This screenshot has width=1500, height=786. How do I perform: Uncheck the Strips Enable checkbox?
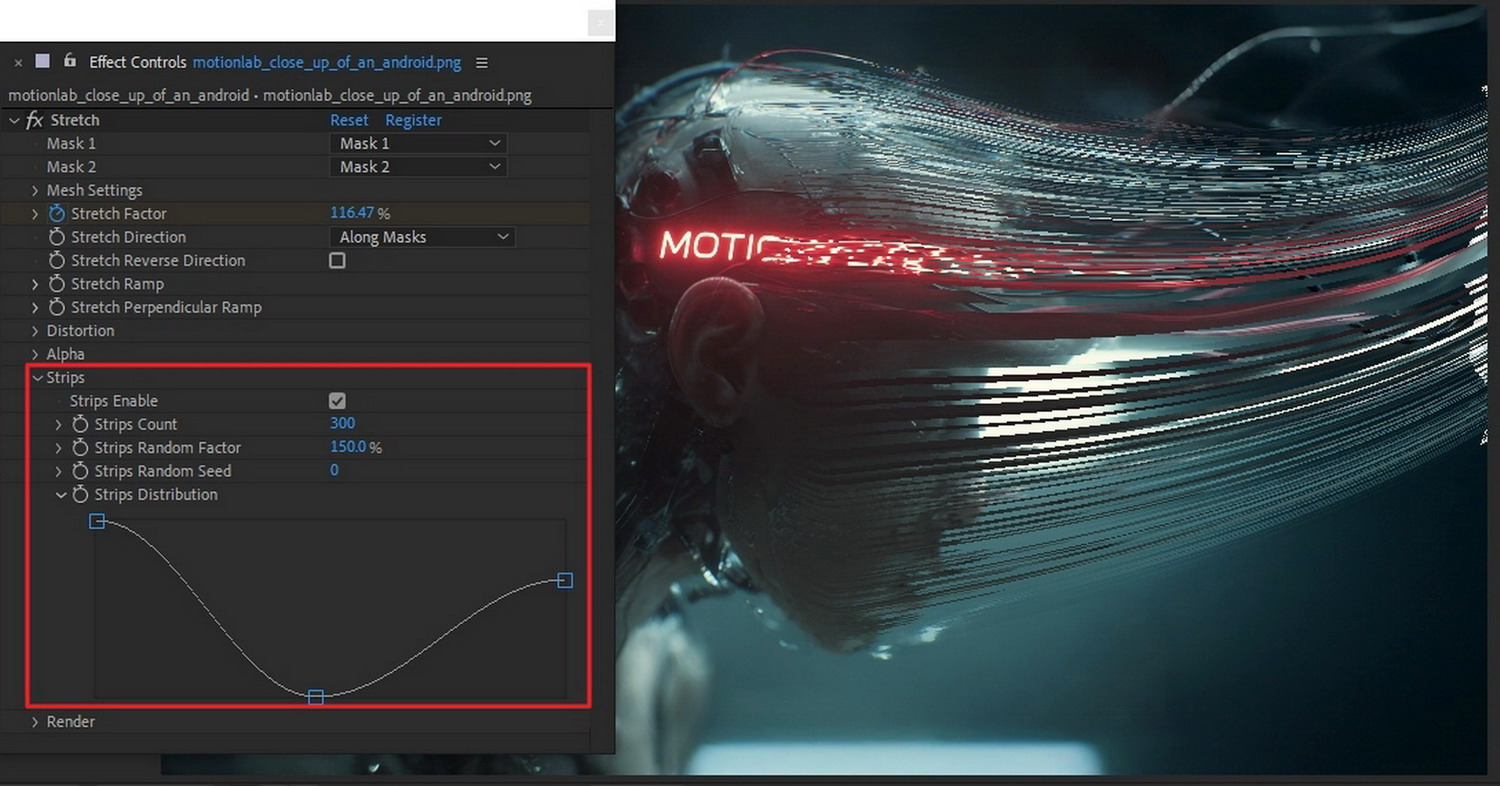338,400
